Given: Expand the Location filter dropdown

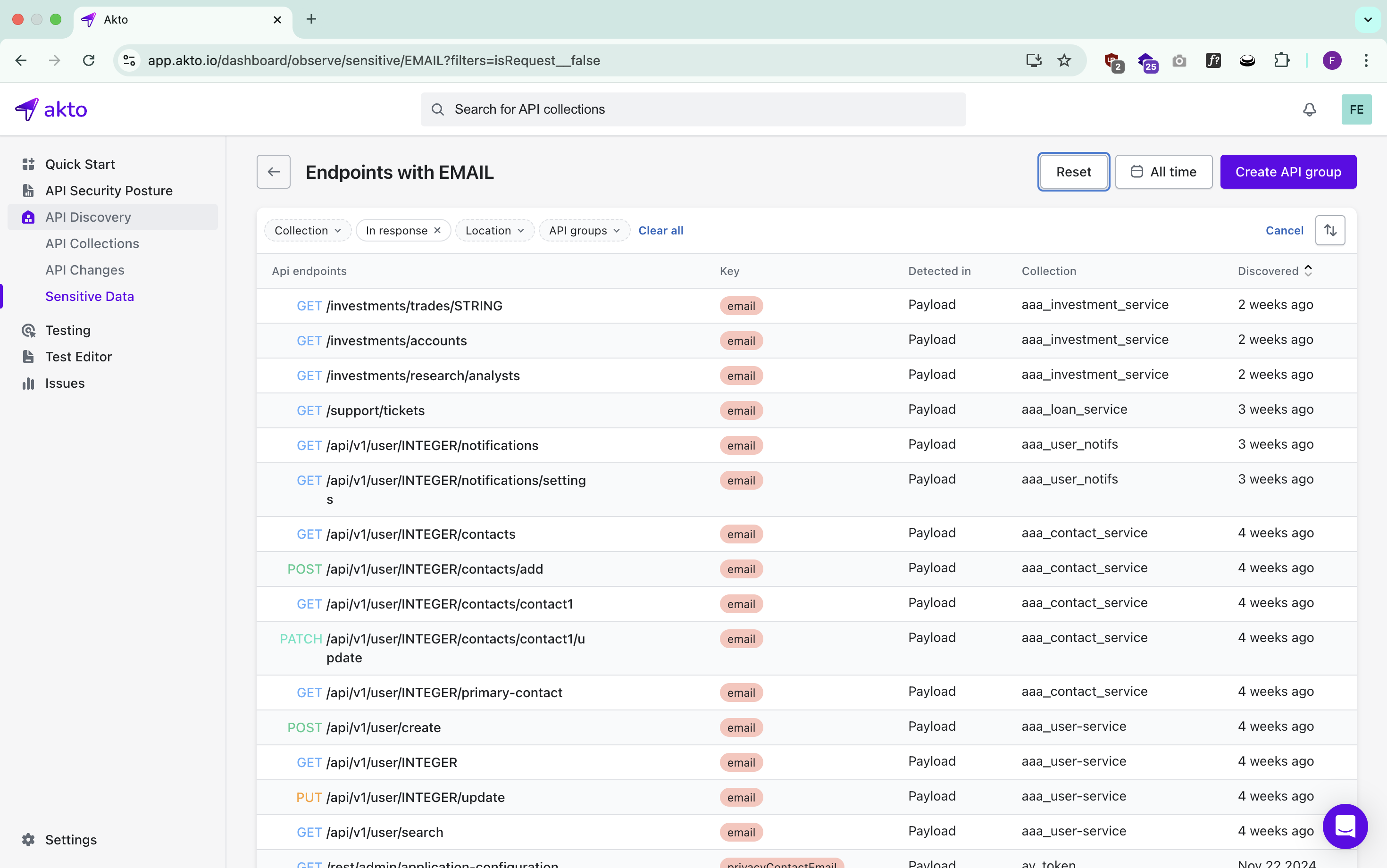Looking at the screenshot, I should [494, 230].
